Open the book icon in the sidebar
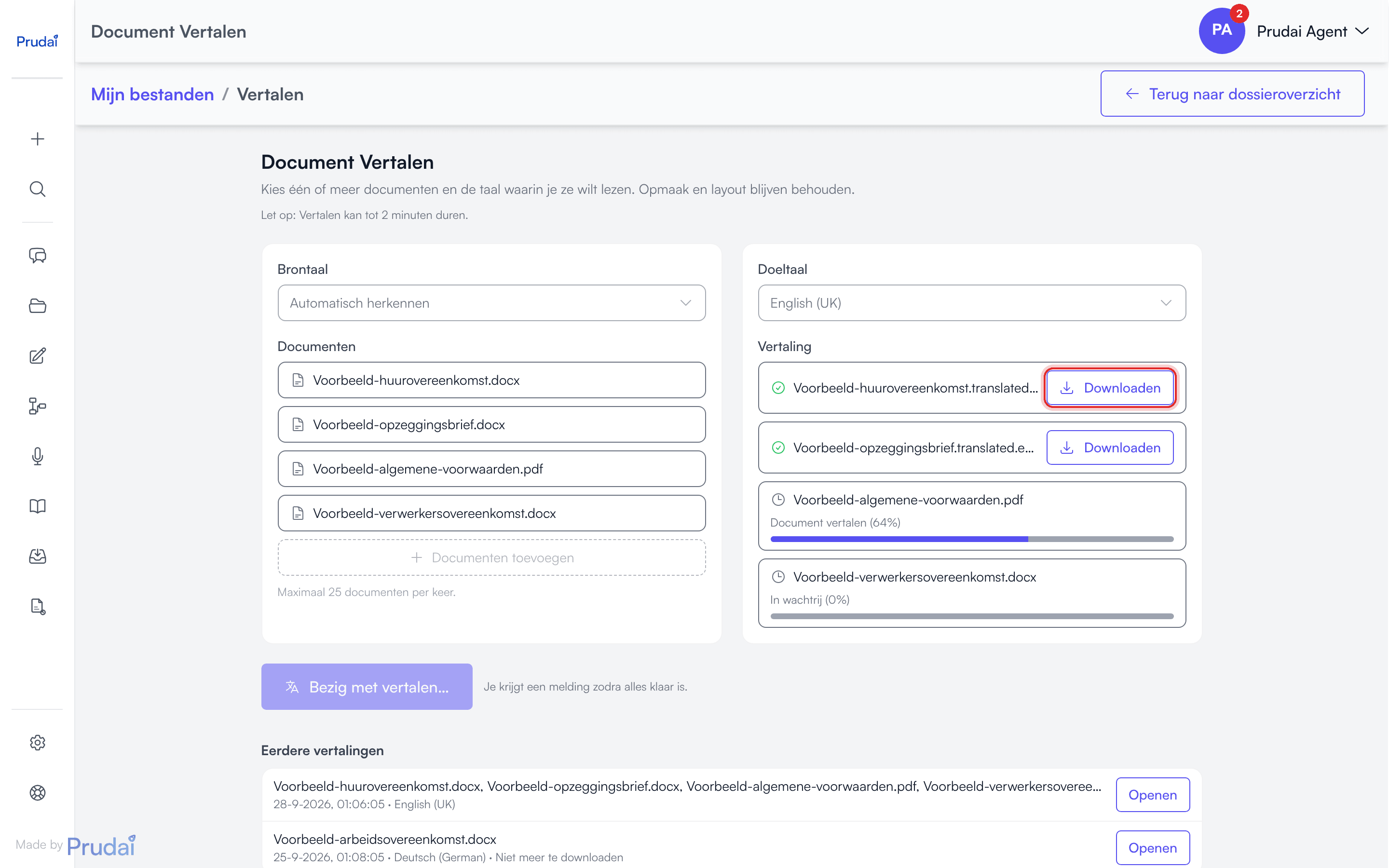The width and height of the screenshot is (1389, 868). click(37, 506)
